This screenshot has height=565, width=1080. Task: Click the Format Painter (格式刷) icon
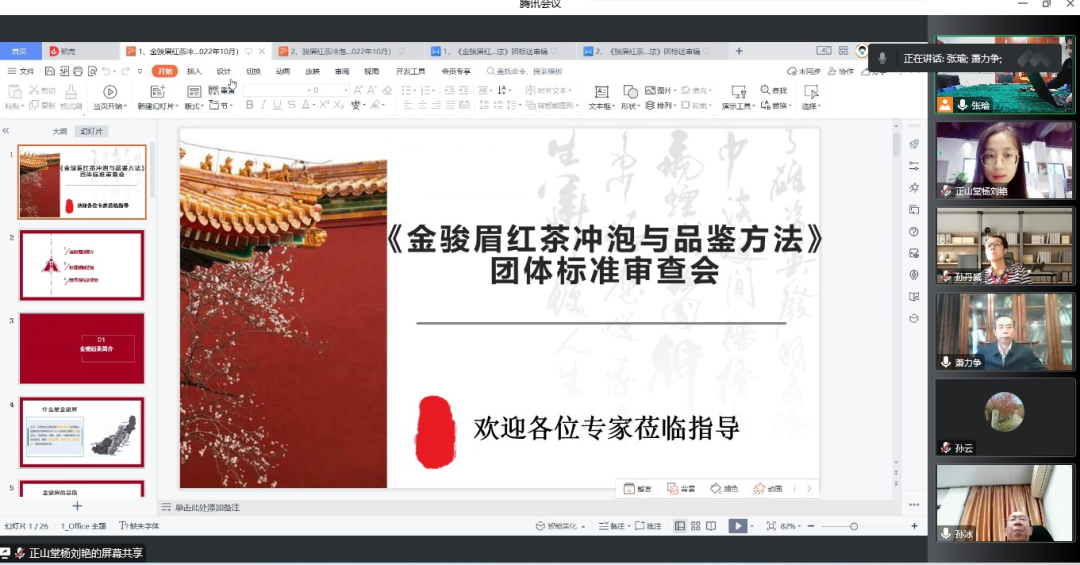click(71, 92)
